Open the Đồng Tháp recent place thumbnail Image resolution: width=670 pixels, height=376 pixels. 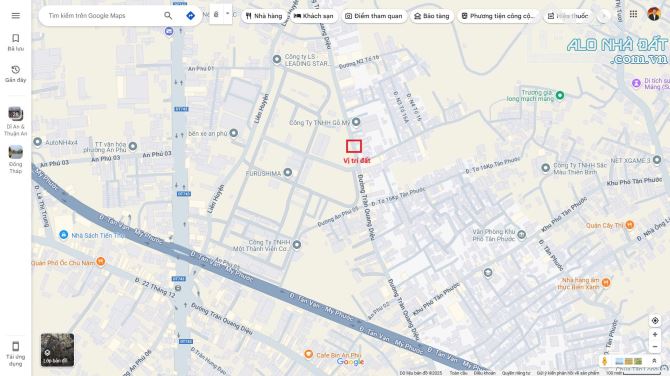tap(16, 152)
